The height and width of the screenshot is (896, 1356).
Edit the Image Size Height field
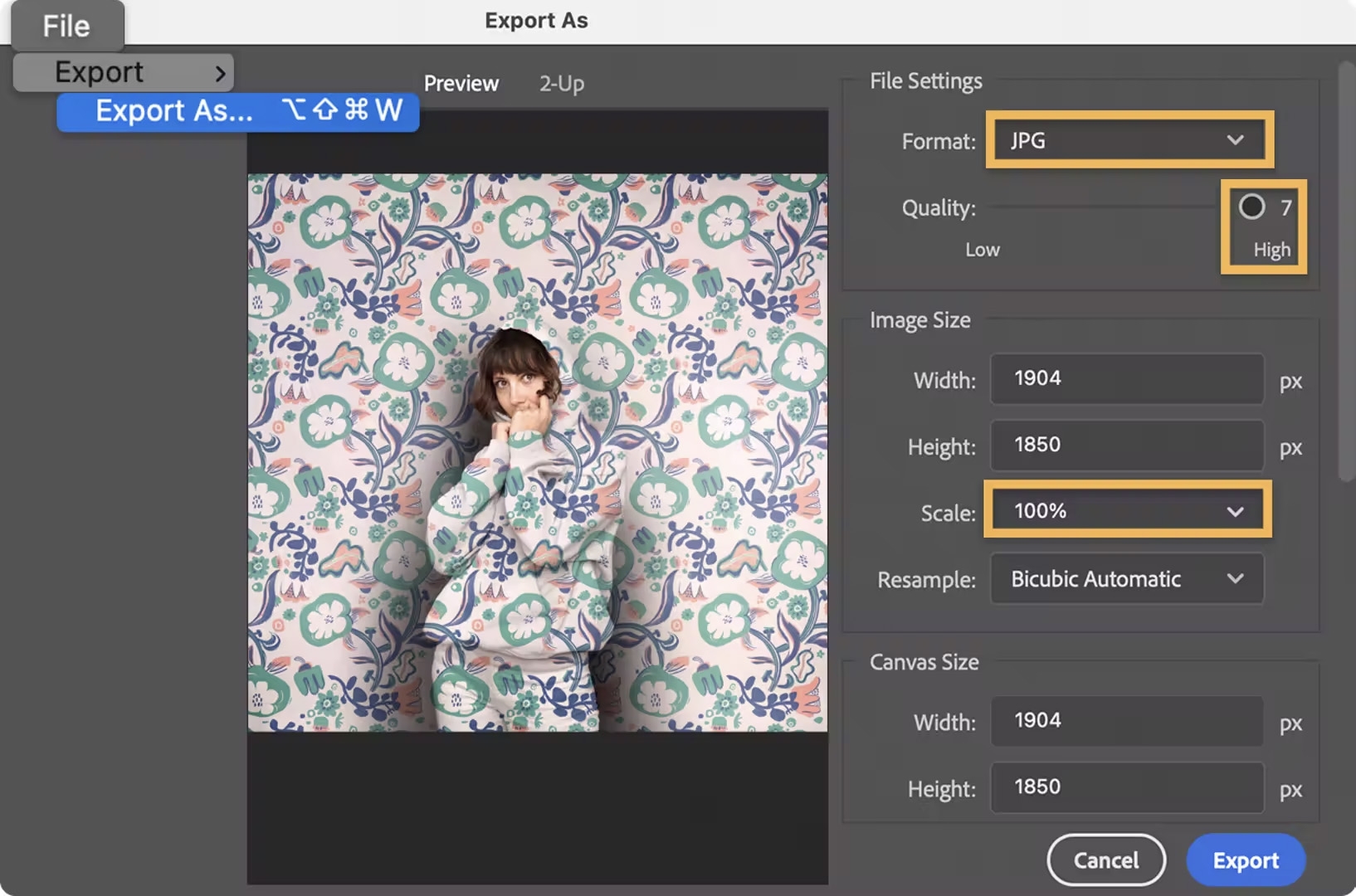(x=1125, y=446)
